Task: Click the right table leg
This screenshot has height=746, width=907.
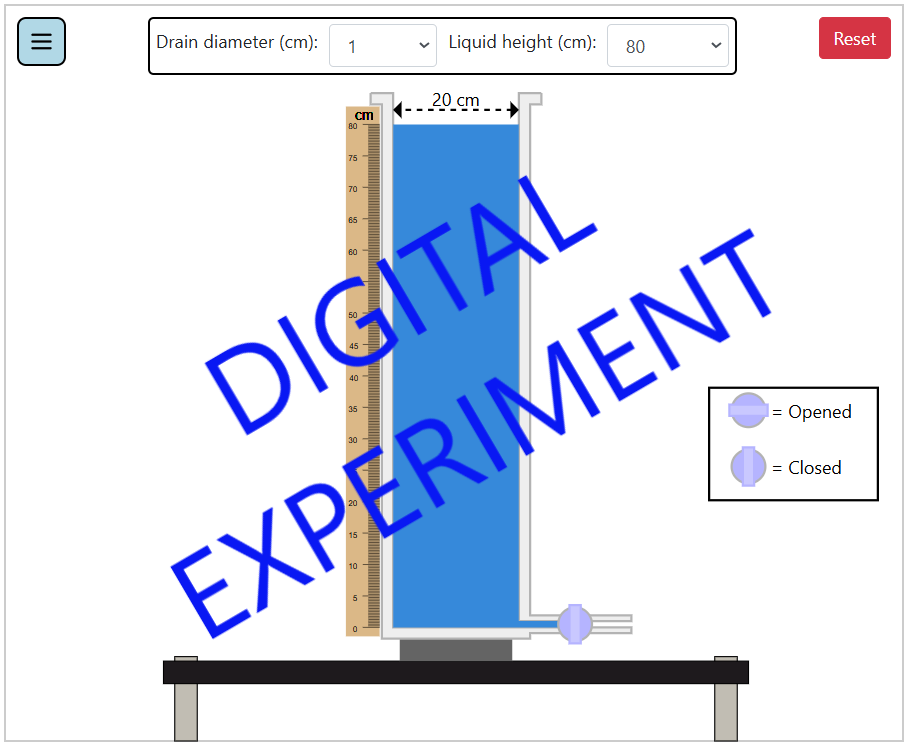Action: coord(726,711)
